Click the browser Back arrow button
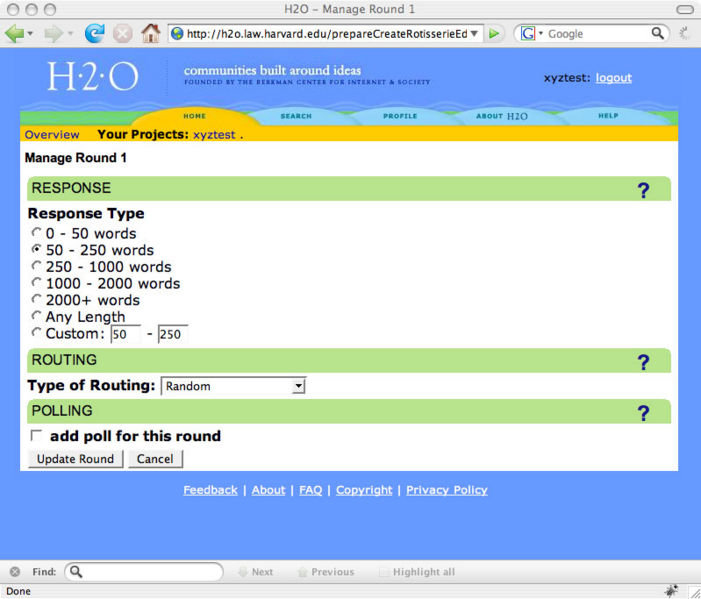Viewport: 701px width, 599px height. (15, 33)
